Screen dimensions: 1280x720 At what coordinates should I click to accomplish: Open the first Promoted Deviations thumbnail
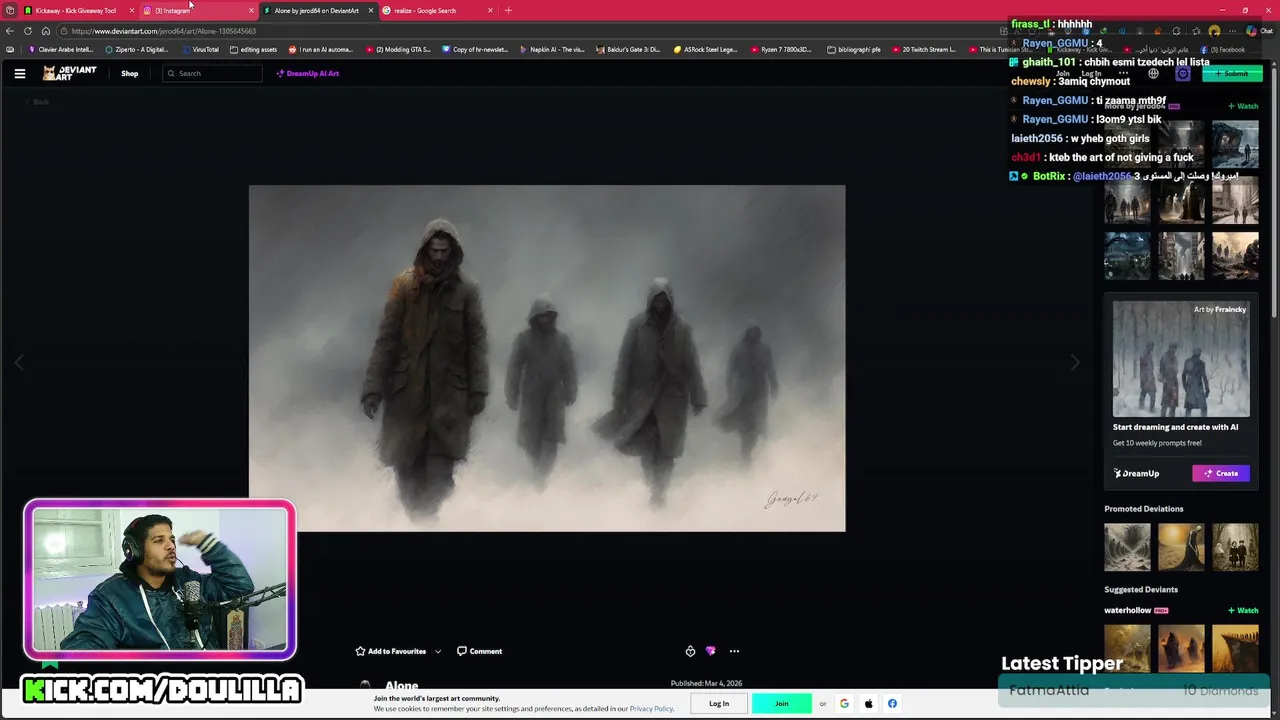point(1127,546)
